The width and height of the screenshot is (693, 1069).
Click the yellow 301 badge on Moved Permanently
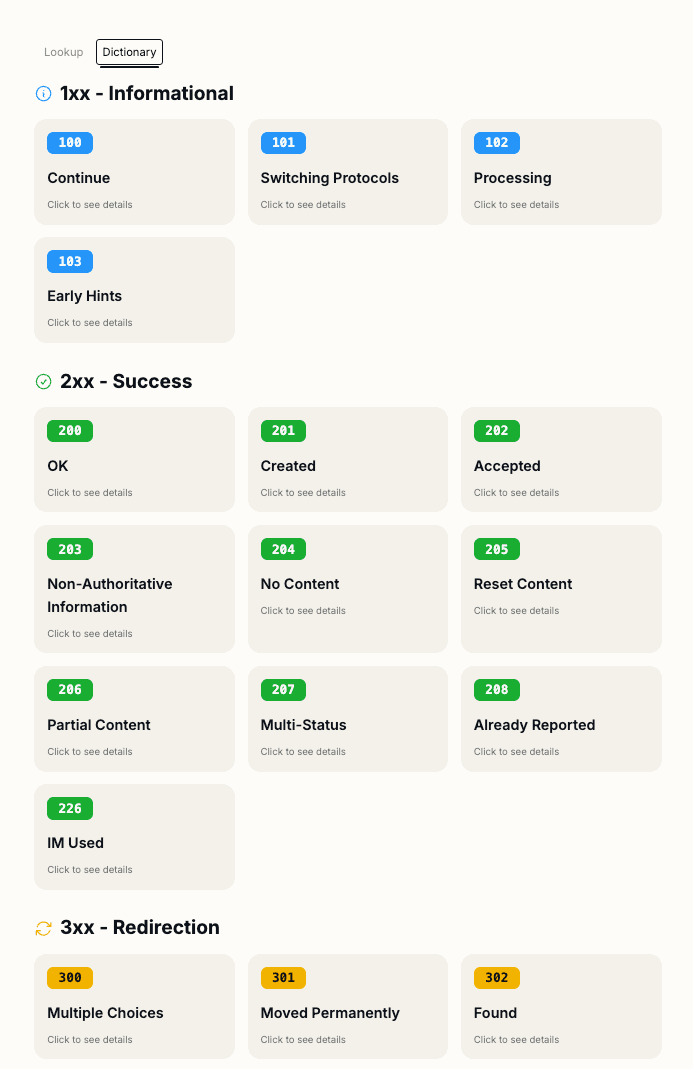(x=283, y=977)
